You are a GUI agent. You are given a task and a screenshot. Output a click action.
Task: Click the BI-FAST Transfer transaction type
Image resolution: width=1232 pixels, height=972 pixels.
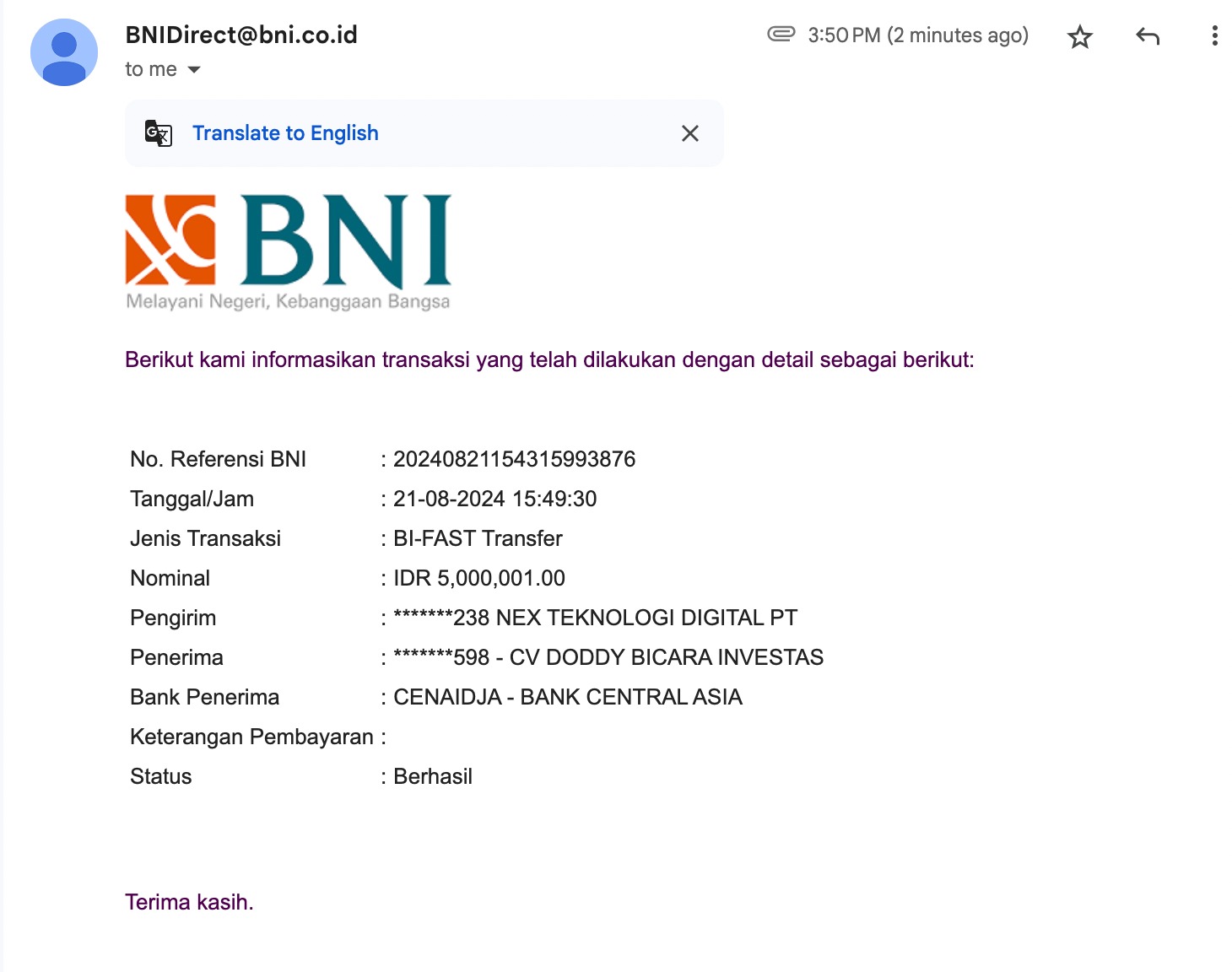[x=478, y=538]
